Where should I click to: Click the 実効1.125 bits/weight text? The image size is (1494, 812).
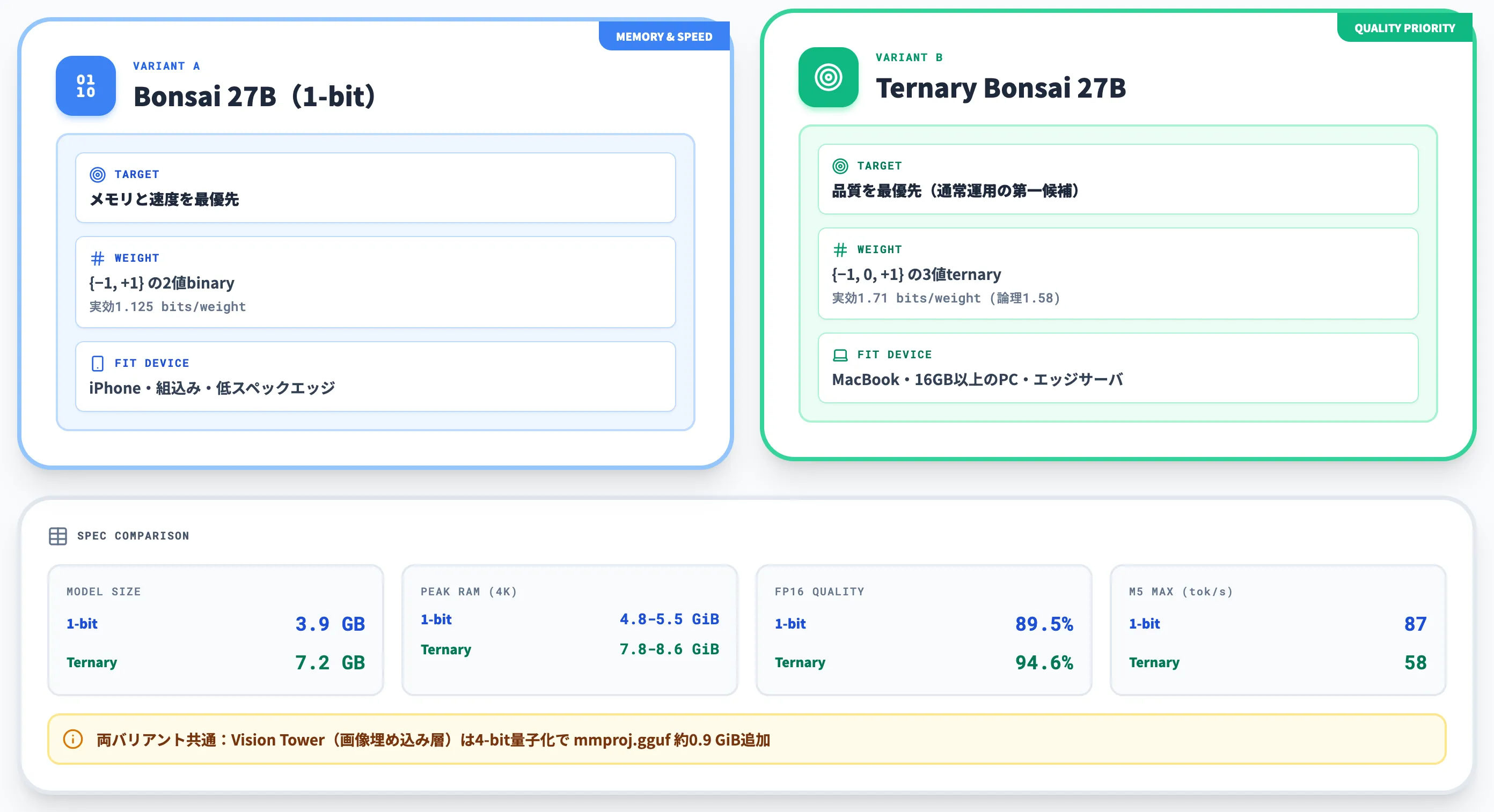(167, 307)
